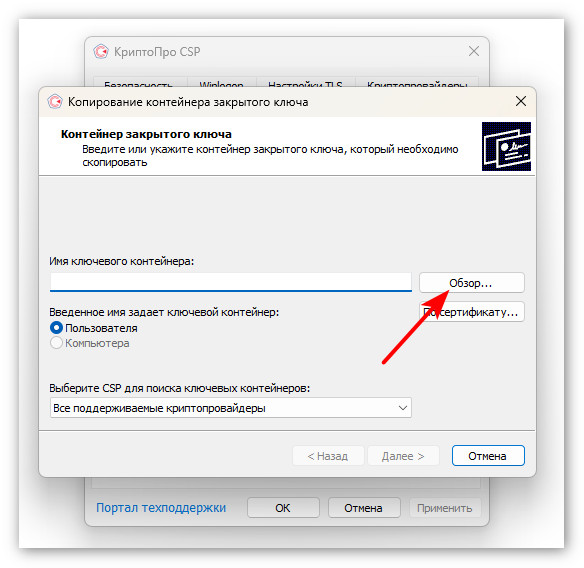Viewport: 584px width, 568px height.
Task: Open the Winlogon tab
Action: [x=222, y=83]
